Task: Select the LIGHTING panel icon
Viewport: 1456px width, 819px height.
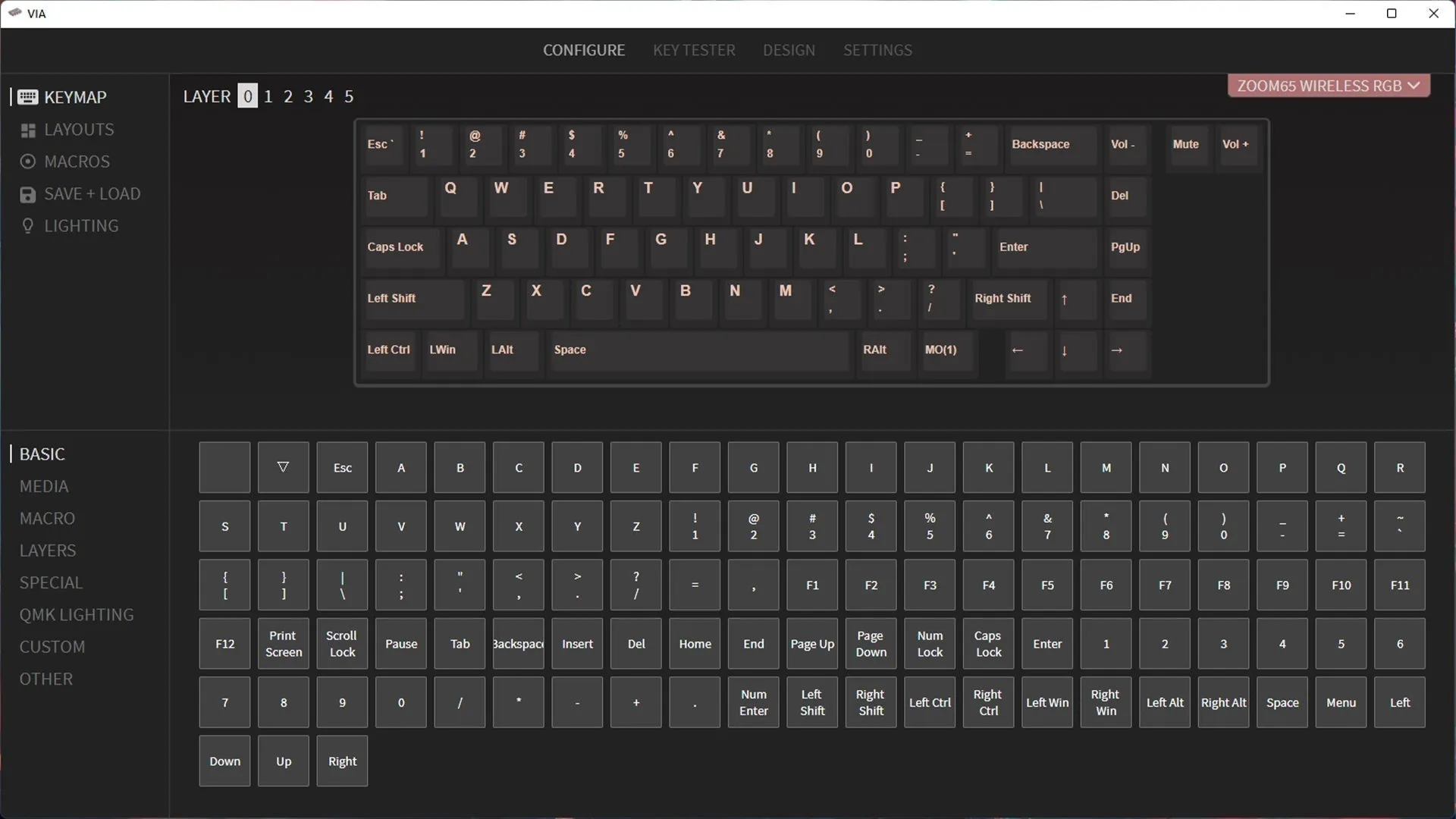Action: coord(27,225)
